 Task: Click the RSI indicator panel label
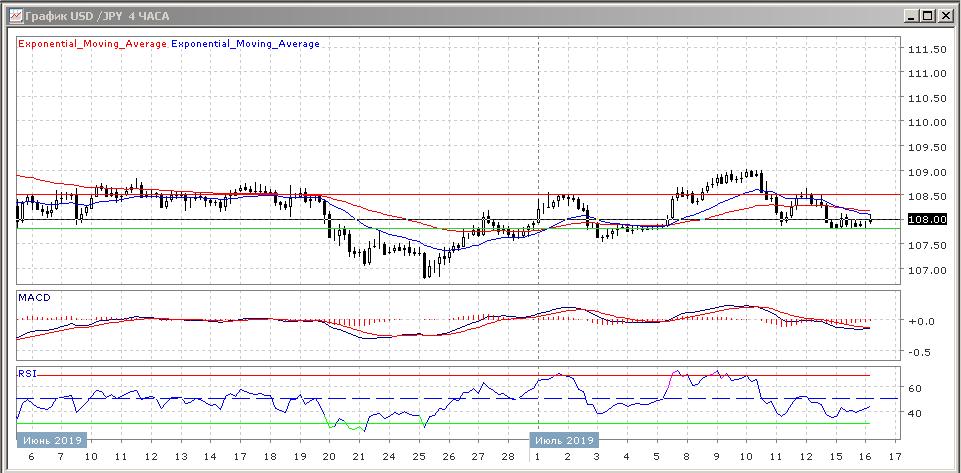pos(27,373)
